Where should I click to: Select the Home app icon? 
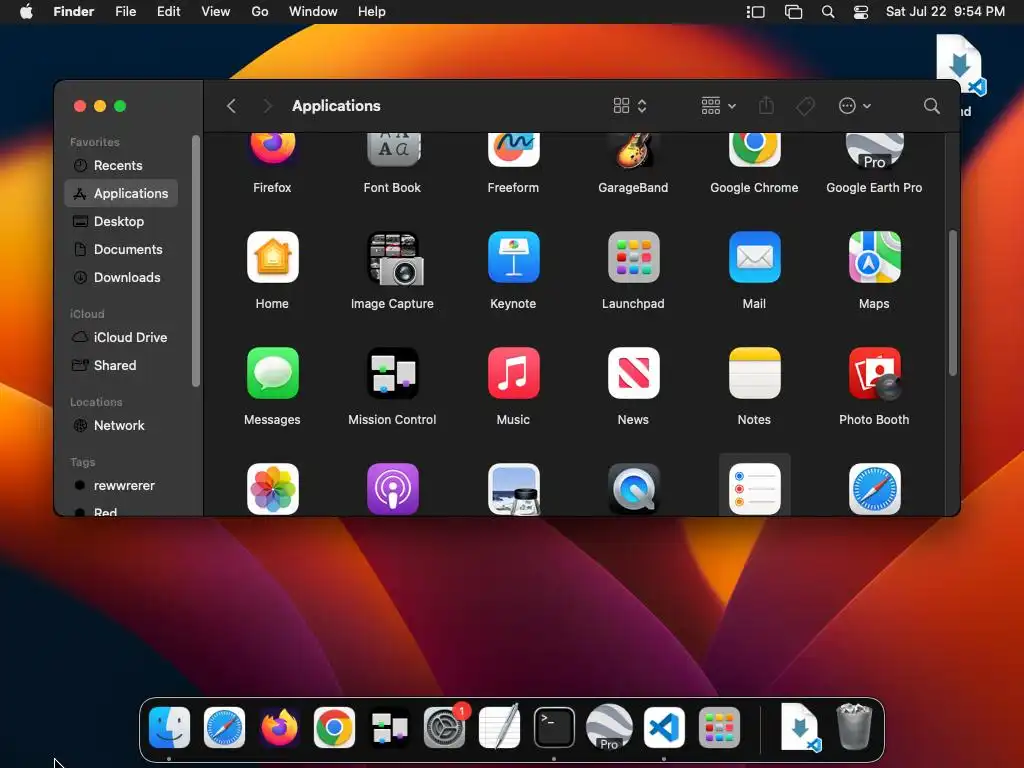coord(272,257)
